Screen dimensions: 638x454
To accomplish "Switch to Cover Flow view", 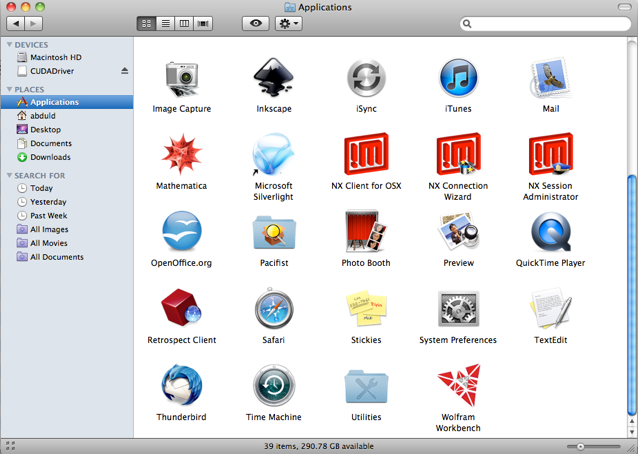I will point(204,23).
